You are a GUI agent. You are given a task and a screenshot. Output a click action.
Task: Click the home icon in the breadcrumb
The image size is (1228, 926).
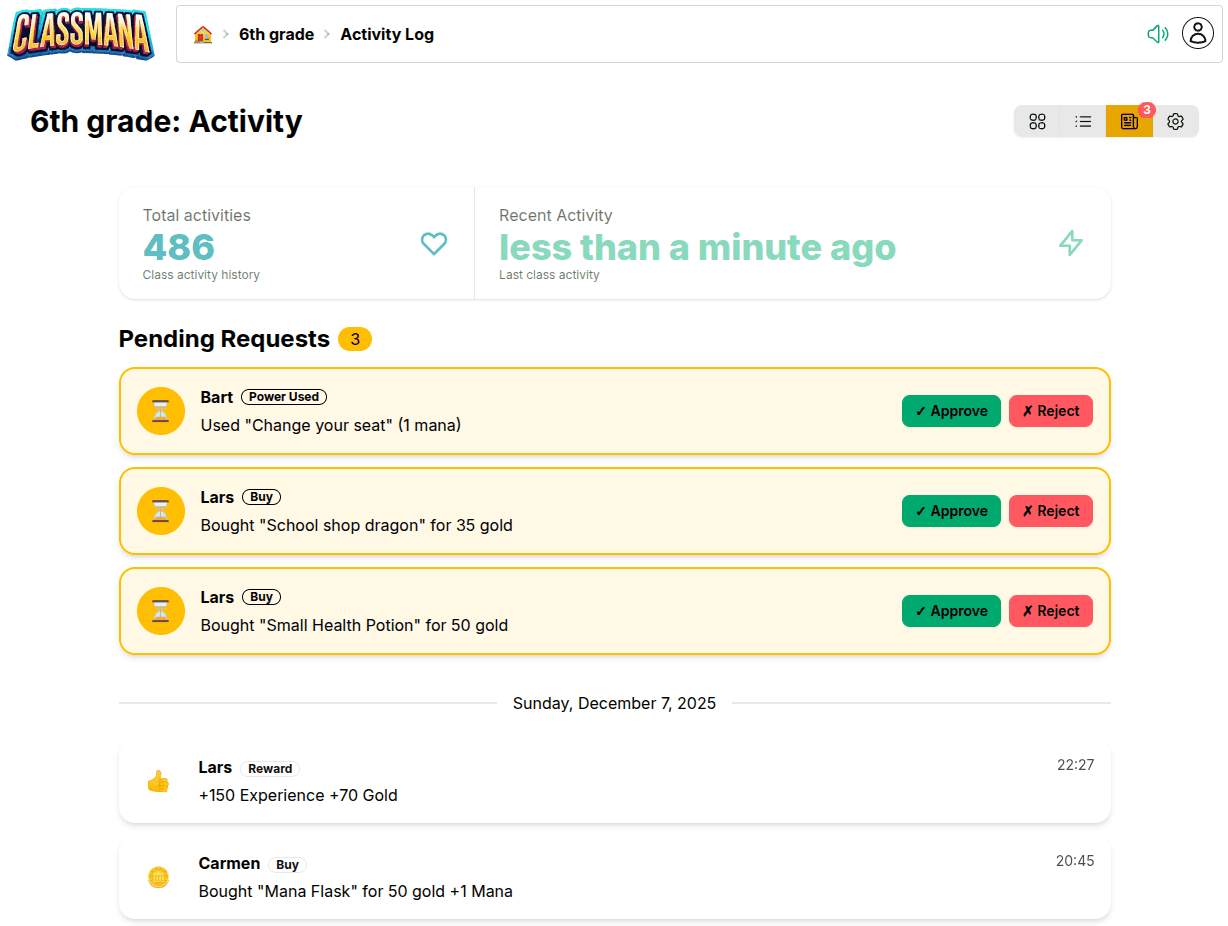point(204,33)
